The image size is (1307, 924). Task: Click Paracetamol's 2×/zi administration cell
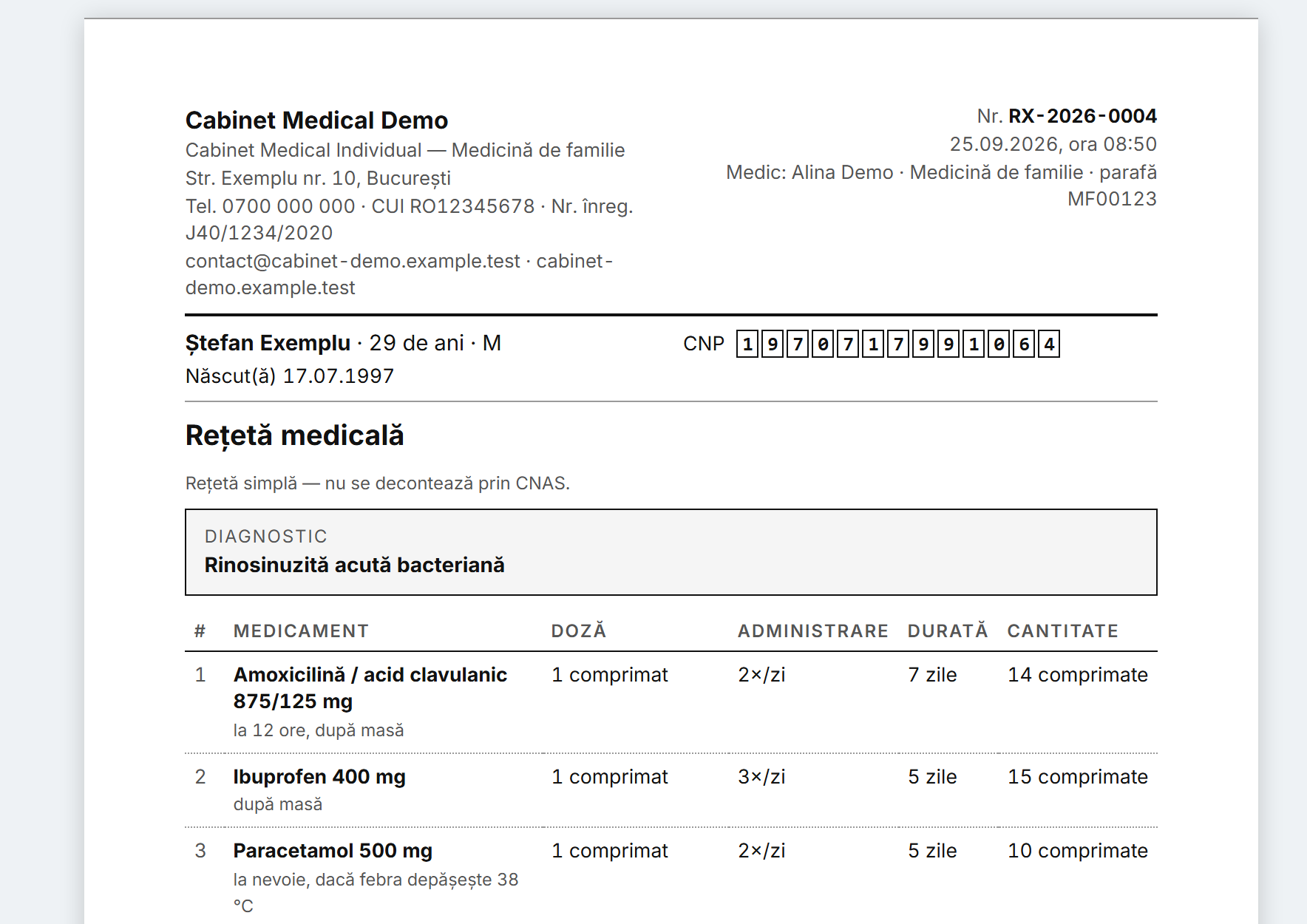point(761,851)
